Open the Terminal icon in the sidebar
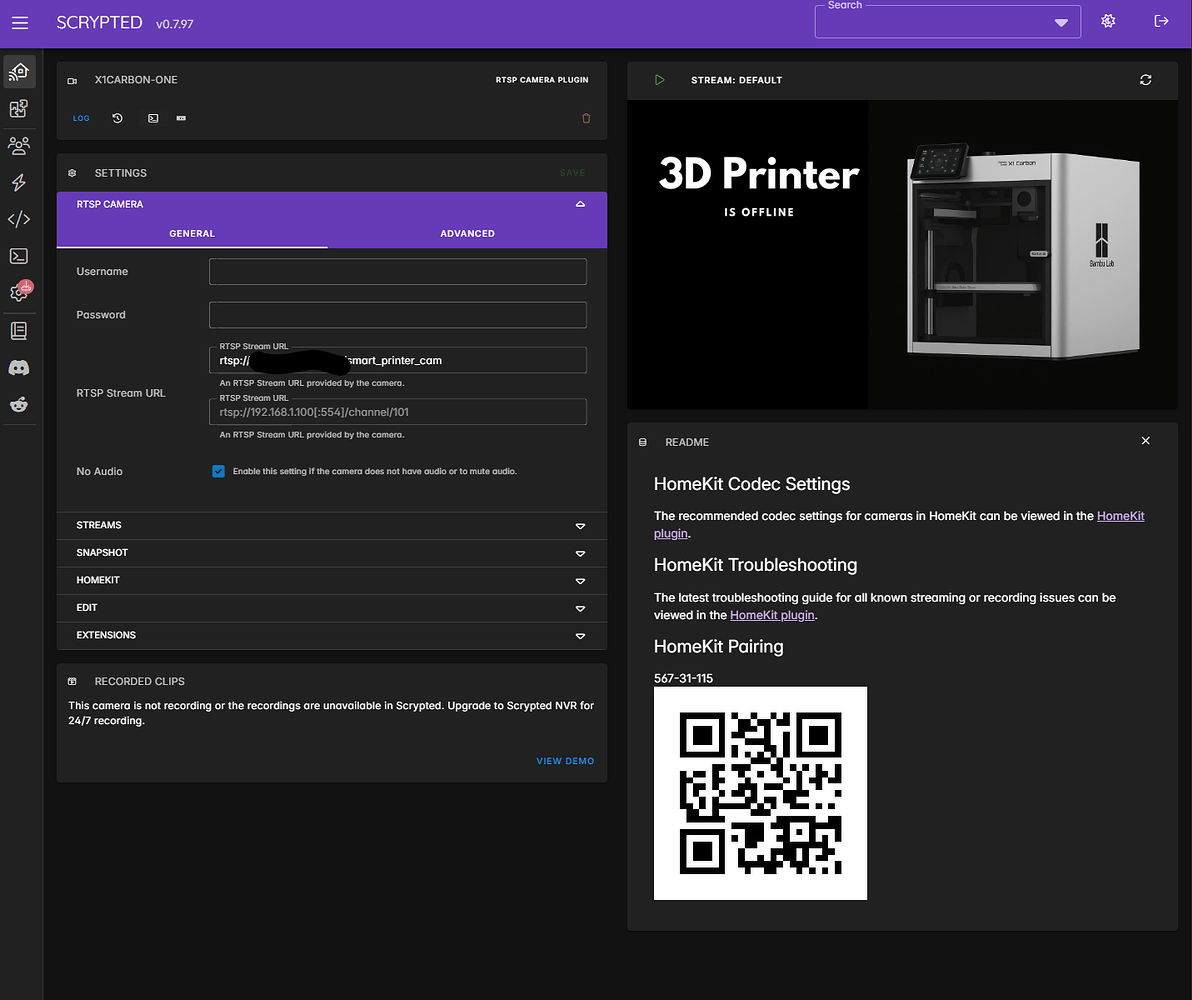This screenshot has width=1192, height=1000. click(x=18, y=256)
